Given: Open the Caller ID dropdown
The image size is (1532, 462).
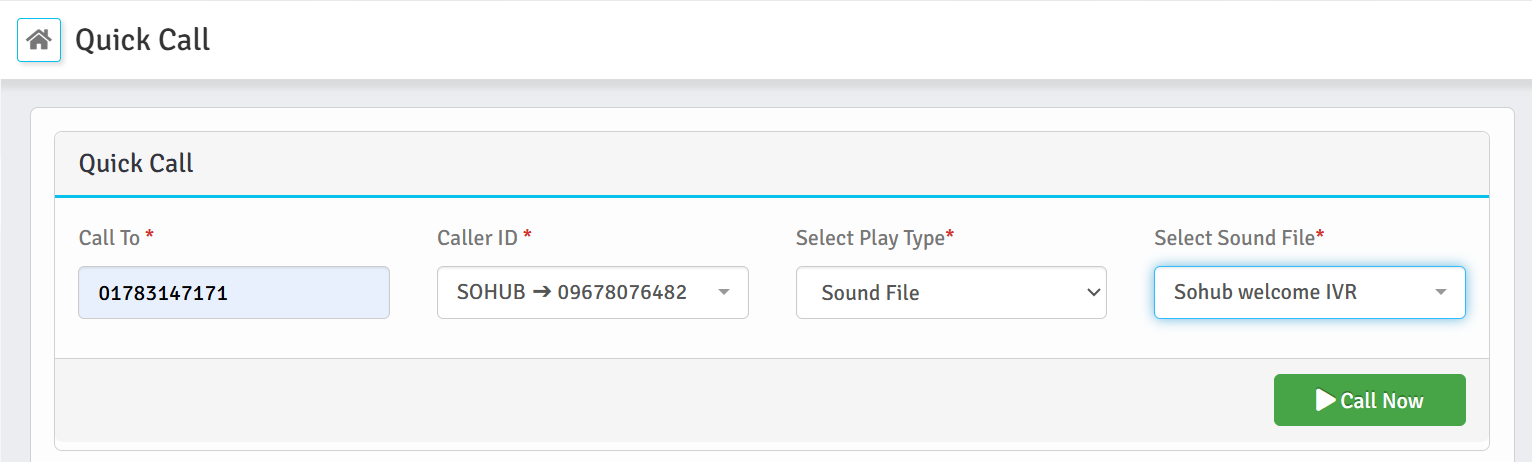Looking at the screenshot, I should tap(592, 293).
